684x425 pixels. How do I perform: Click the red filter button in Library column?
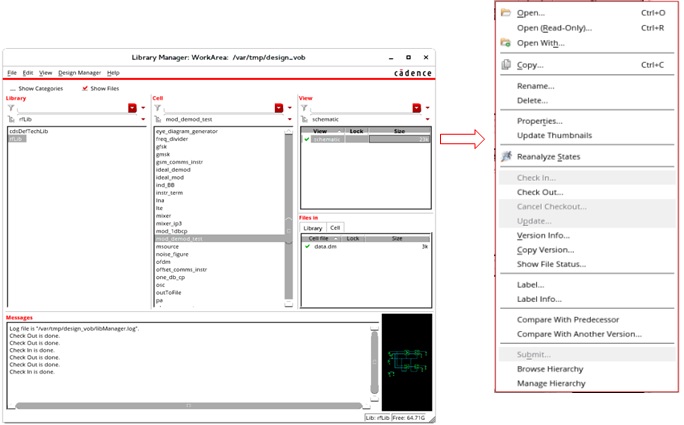click(x=132, y=108)
